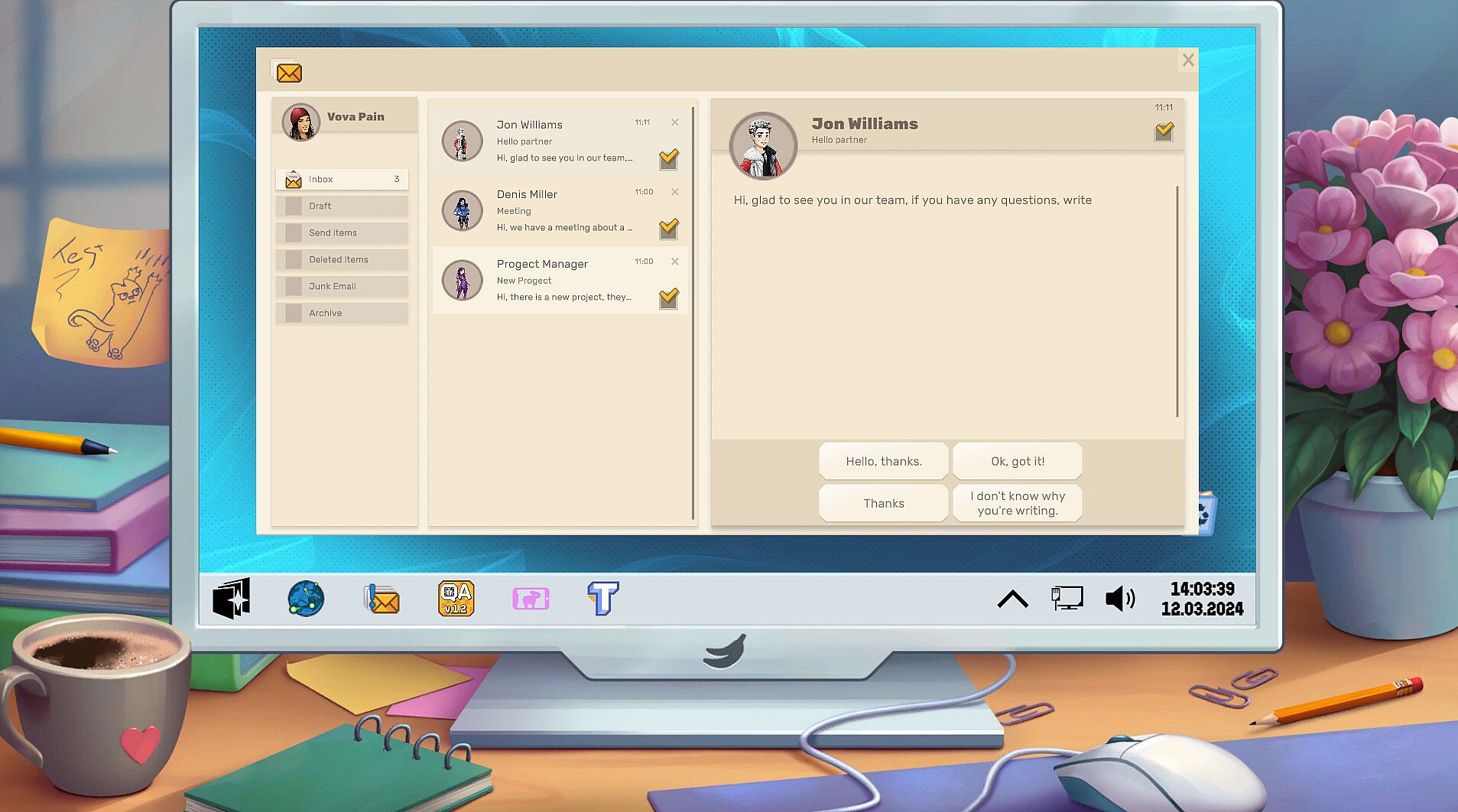Open the Junk Email folder
Viewport: 1458px width, 812px height.
tap(342, 286)
